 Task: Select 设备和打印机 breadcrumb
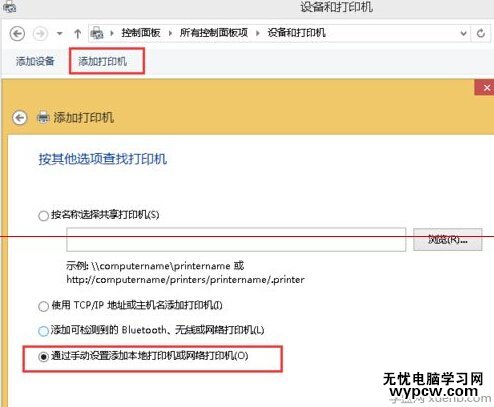pos(296,33)
